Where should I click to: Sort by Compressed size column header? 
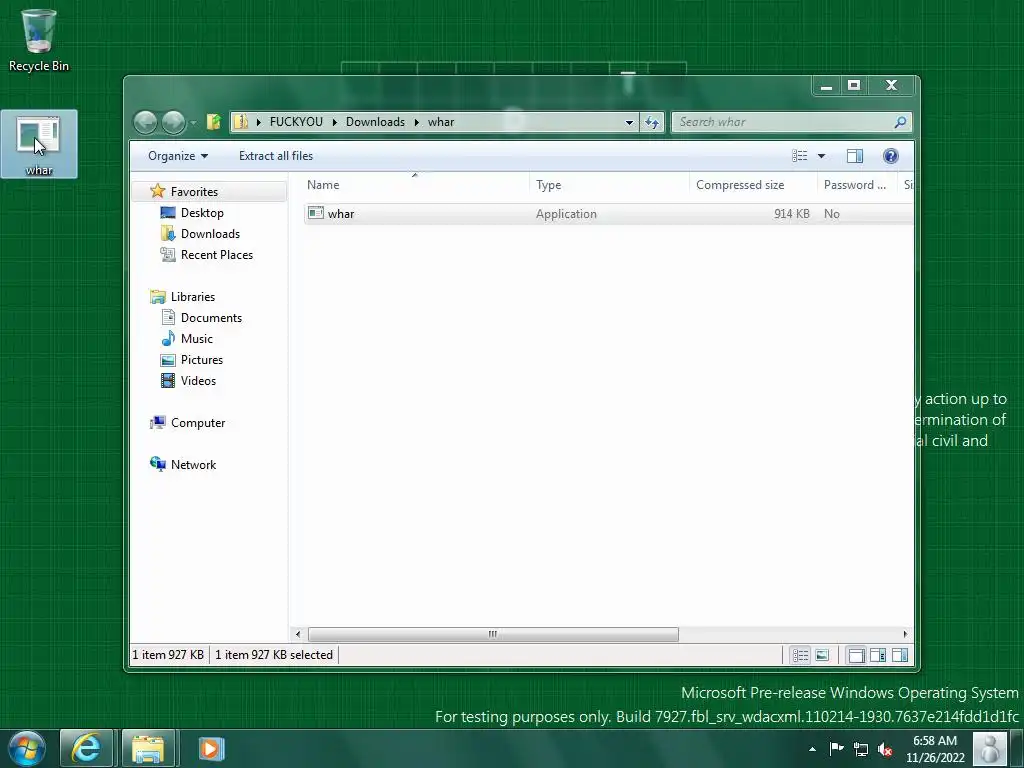pos(754,185)
